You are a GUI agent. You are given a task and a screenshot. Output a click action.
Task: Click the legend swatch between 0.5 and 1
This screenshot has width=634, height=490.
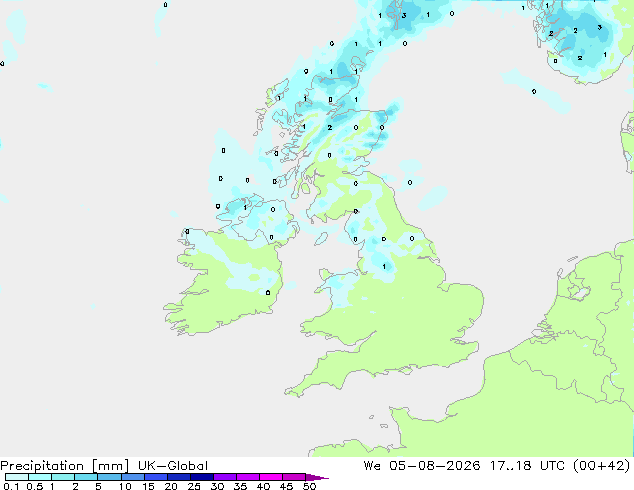tap(40, 477)
